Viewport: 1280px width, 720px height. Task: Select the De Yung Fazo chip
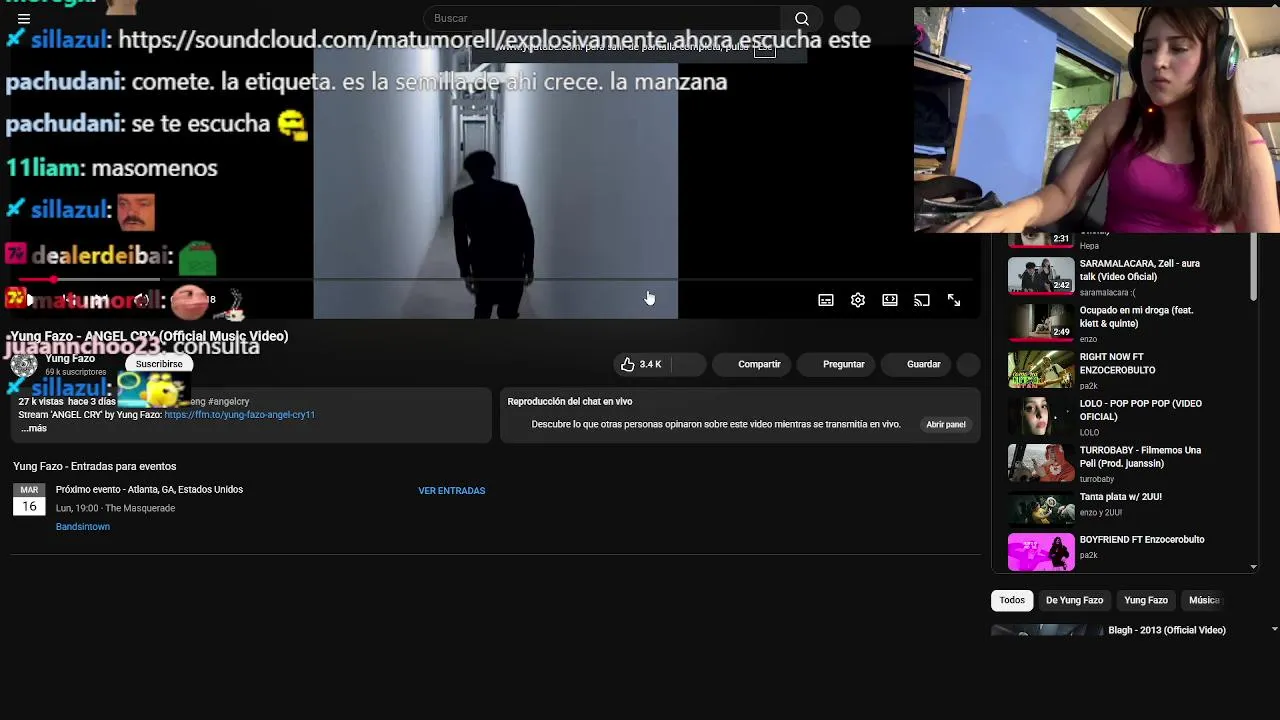pyautogui.click(x=1074, y=600)
